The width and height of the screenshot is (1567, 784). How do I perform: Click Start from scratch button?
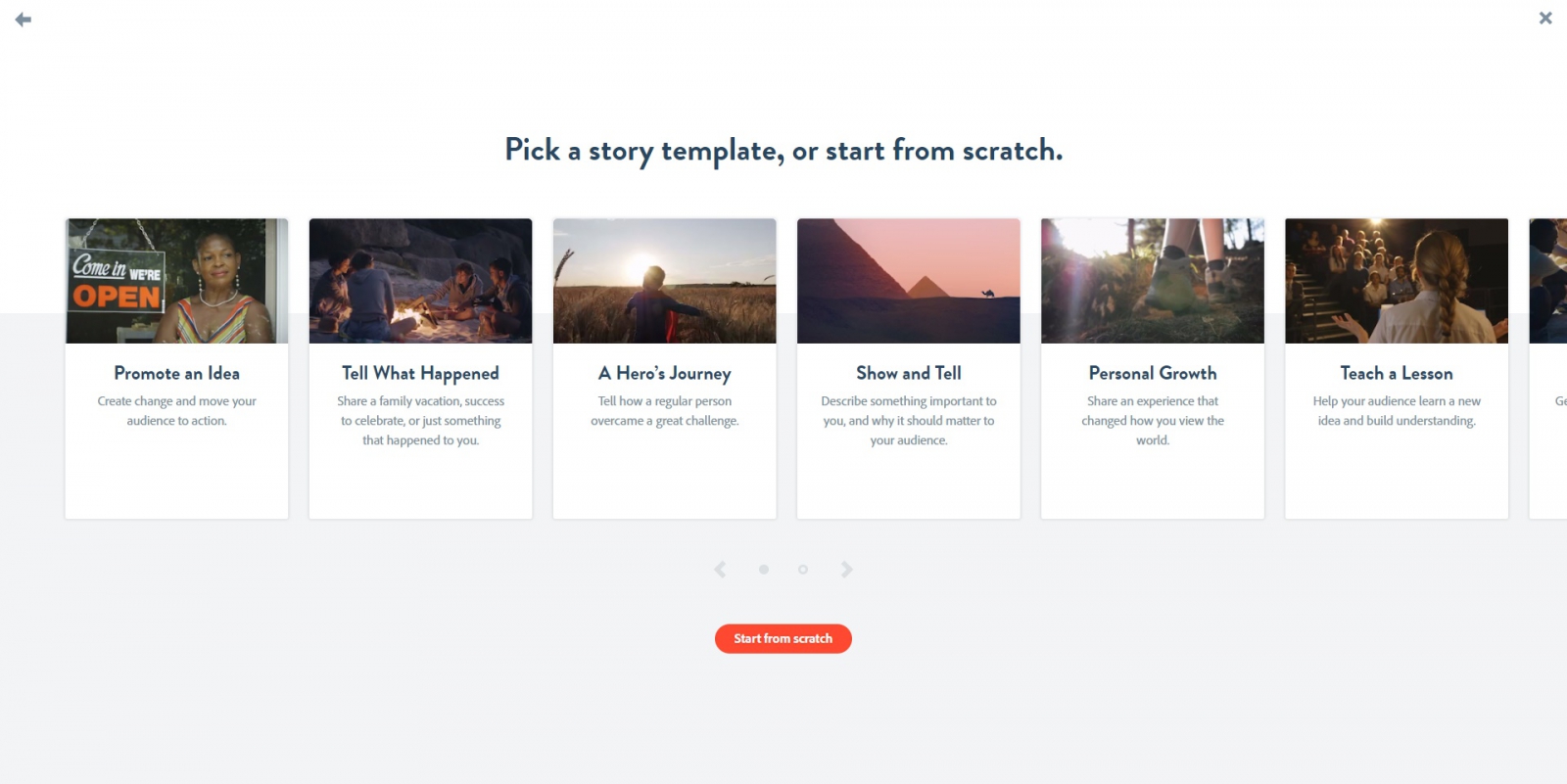pos(783,638)
